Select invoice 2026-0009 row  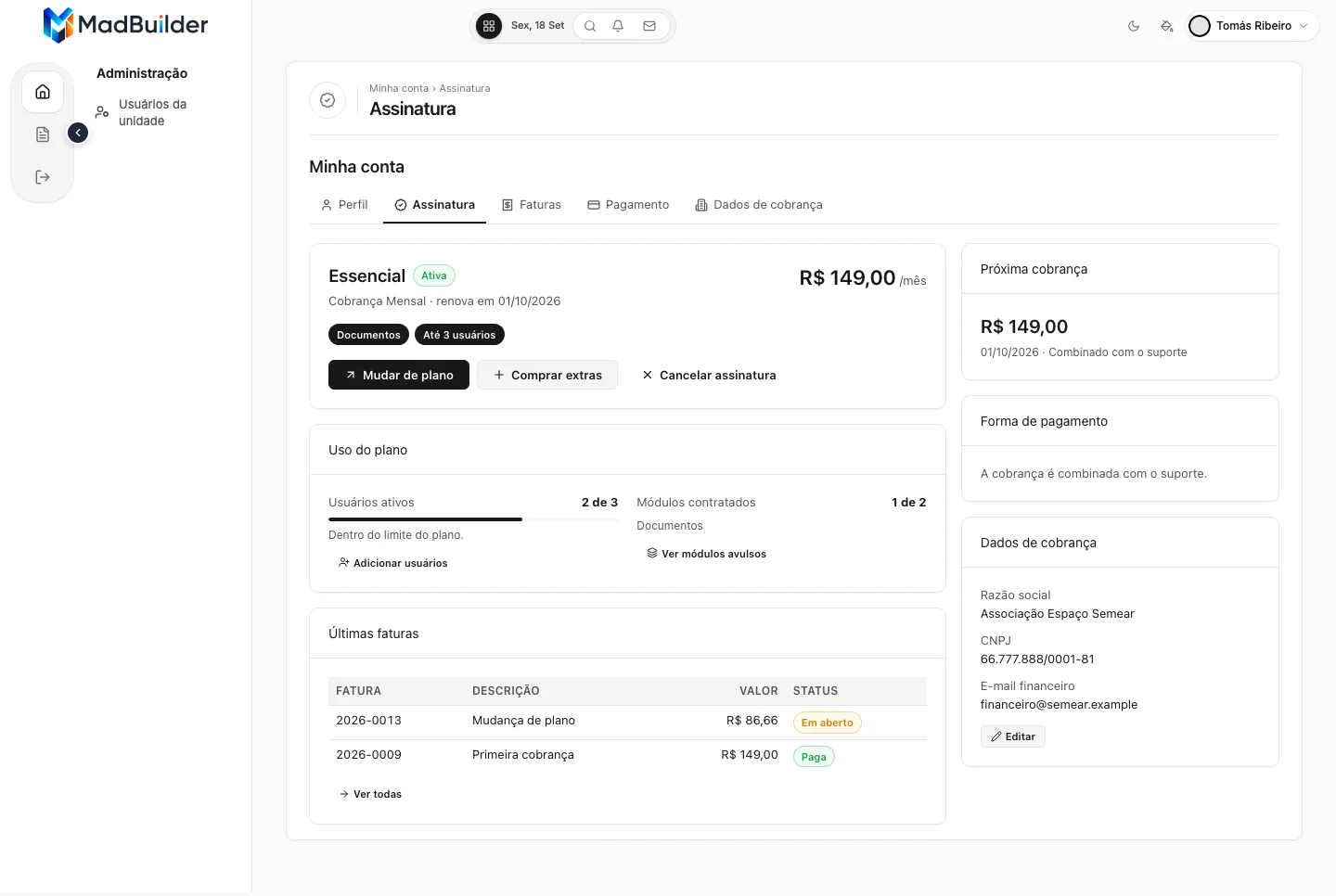627,756
